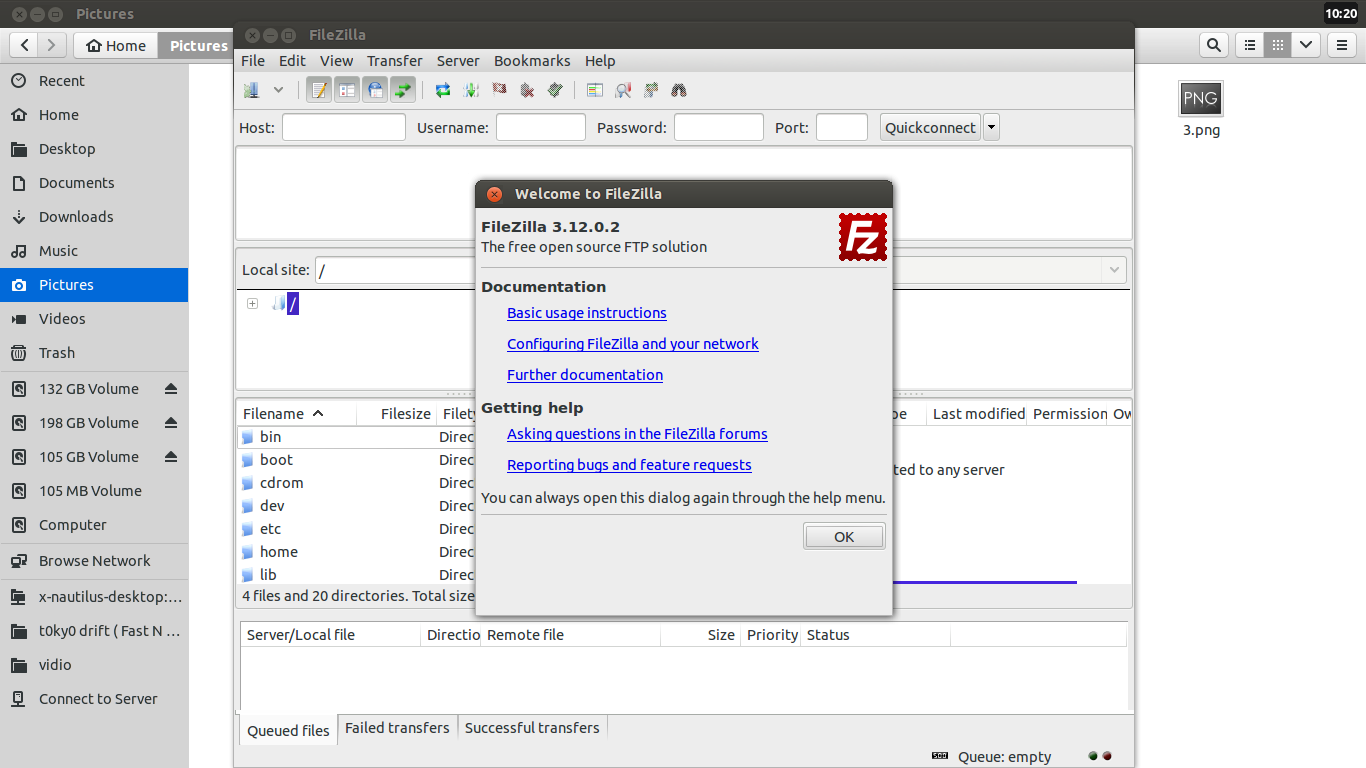This screenshot has width=1366, height=768.
Task: Open the Server menu
Action: tap(458, 61)
